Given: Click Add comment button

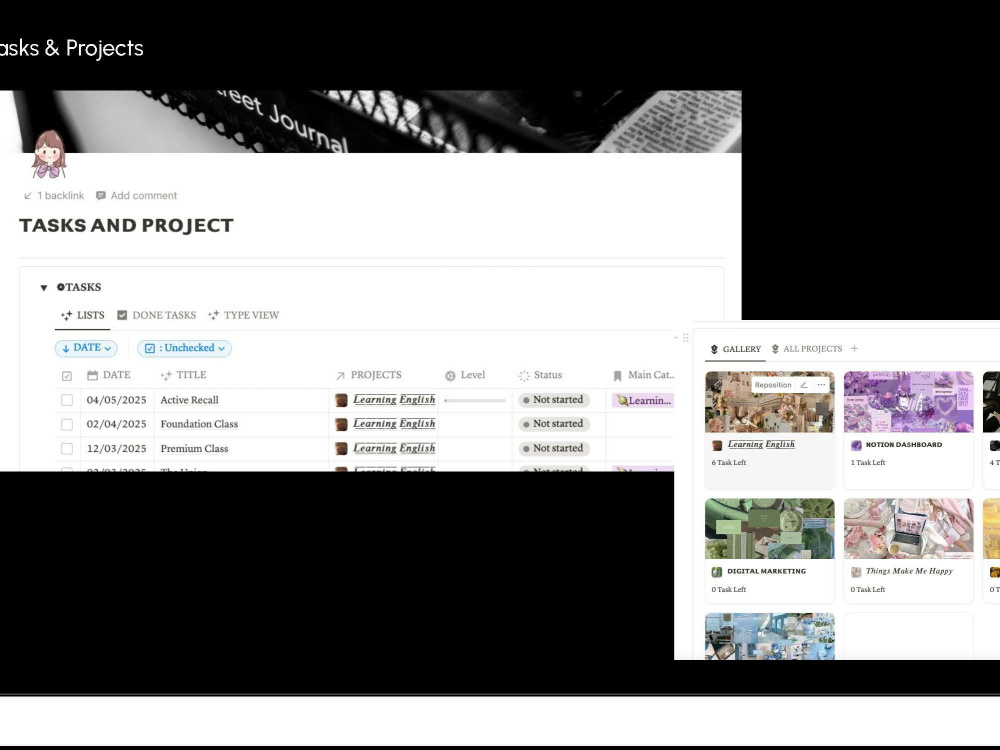Looking at the screenshot, I should point(136,196).
